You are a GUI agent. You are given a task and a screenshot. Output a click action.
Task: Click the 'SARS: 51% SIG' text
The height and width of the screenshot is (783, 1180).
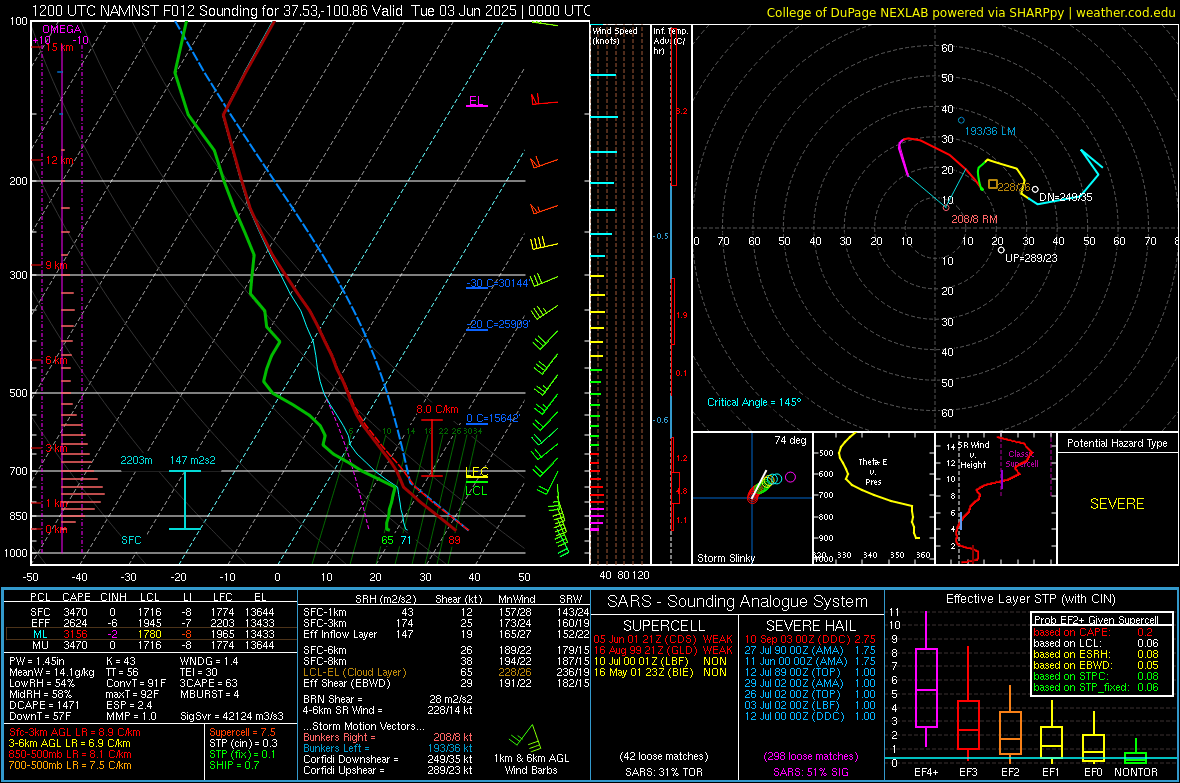tap(810, 772)
